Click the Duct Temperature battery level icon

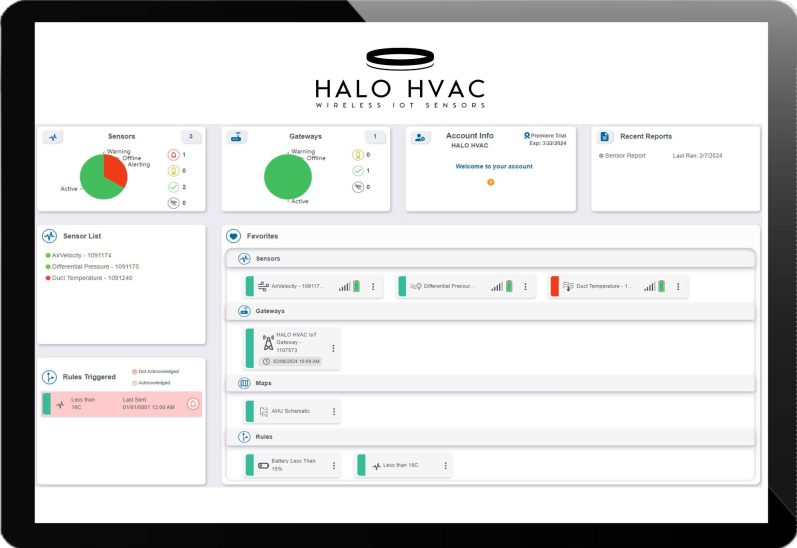point(661,286)
